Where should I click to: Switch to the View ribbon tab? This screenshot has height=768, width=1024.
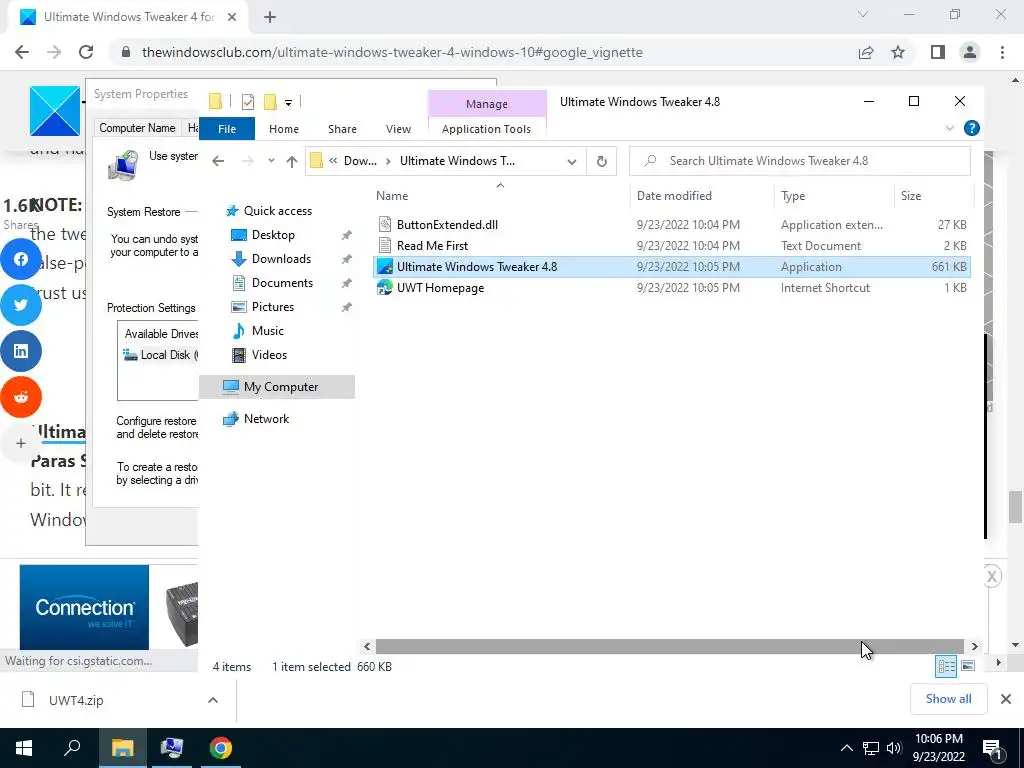coord(398,129)
